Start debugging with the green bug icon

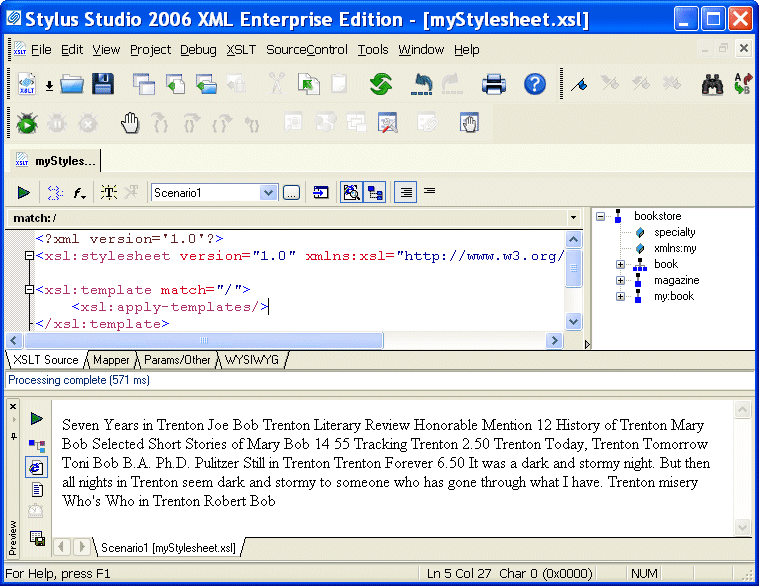pos(26,123)
